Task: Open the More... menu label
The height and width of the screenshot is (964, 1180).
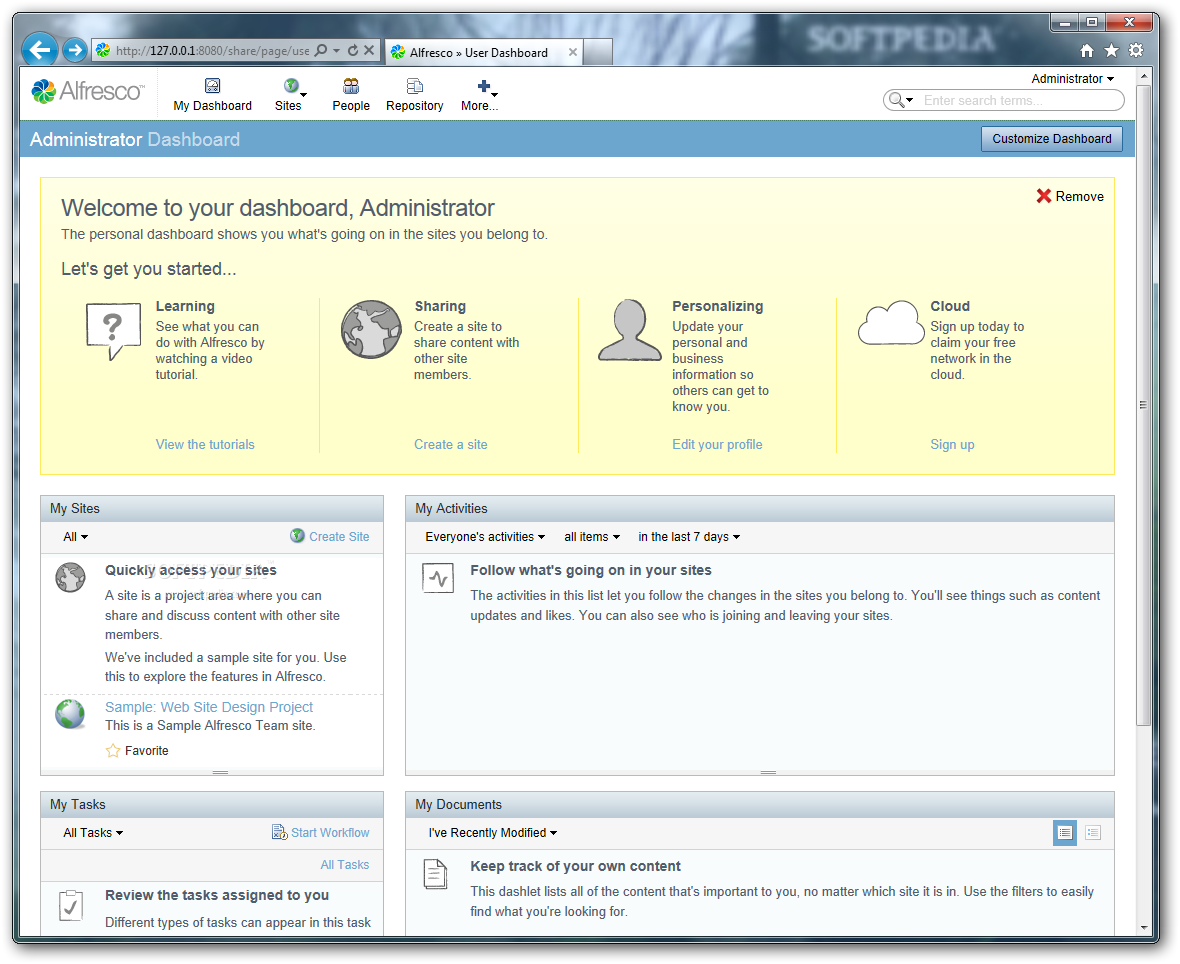Action: pos(479,105)
